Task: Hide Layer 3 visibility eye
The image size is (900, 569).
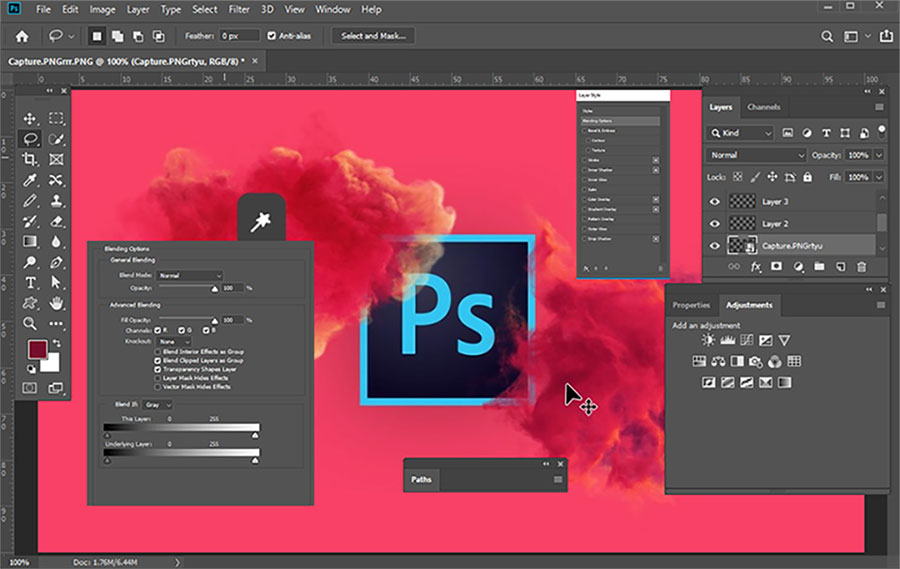Action: pos(715,202)
